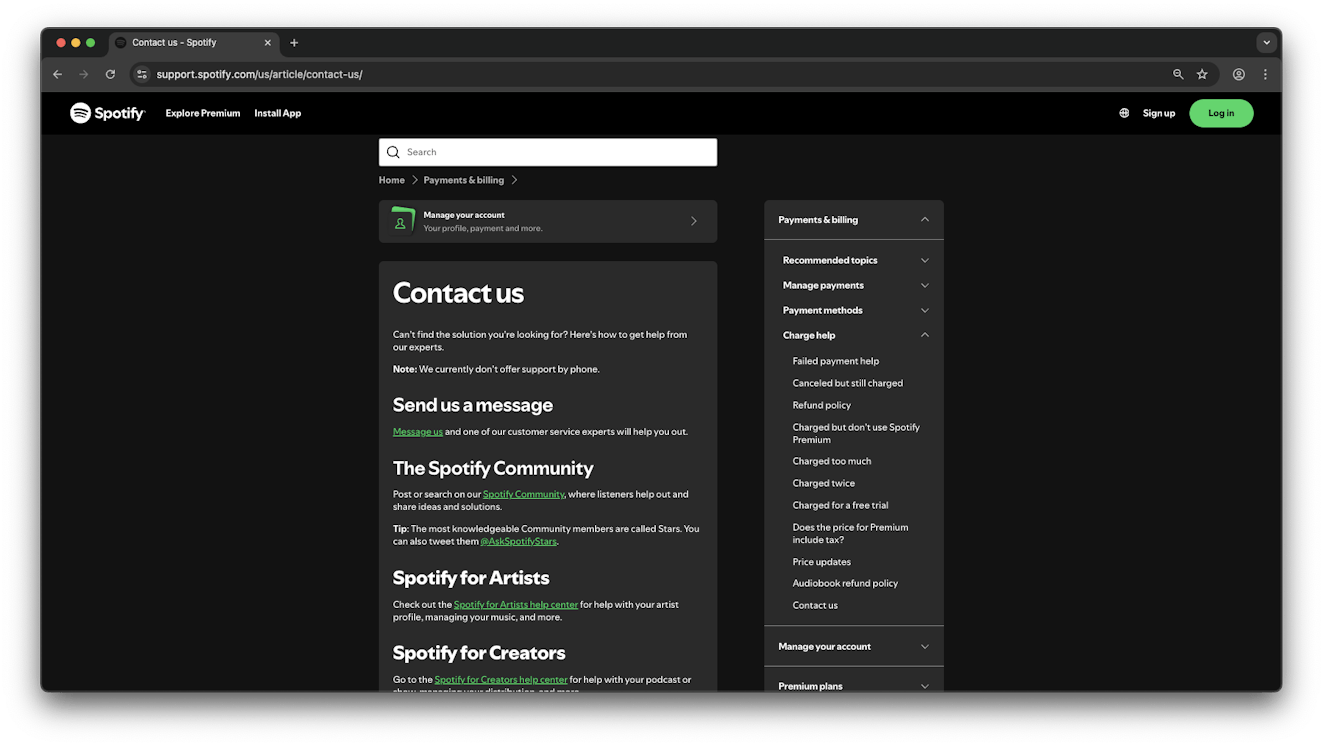Open Price updates sidebar item
Image resolution: width=1323 pixels, height=746 pixels.
[822, 562]
